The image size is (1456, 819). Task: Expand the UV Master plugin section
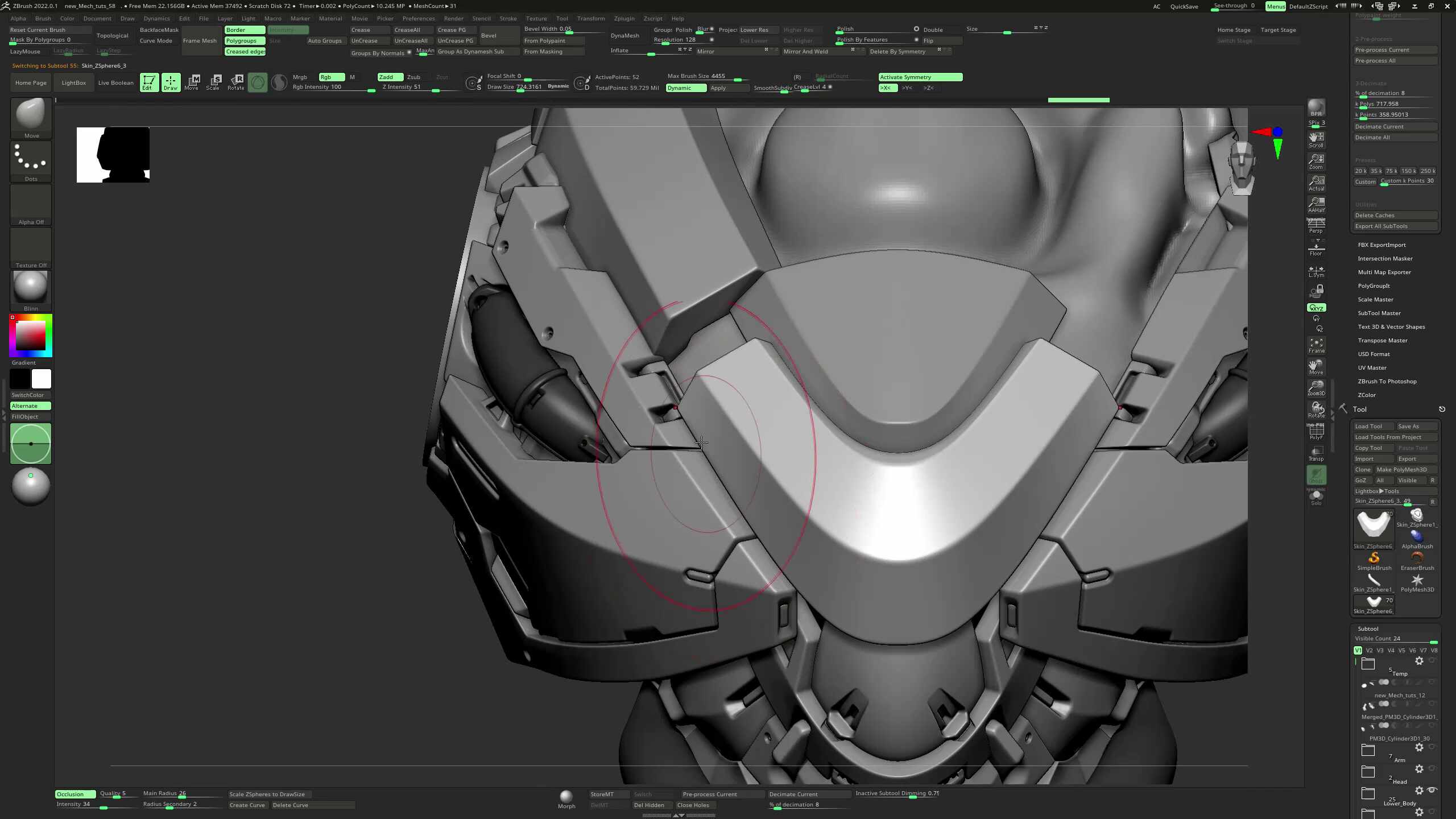(1372, 367)
